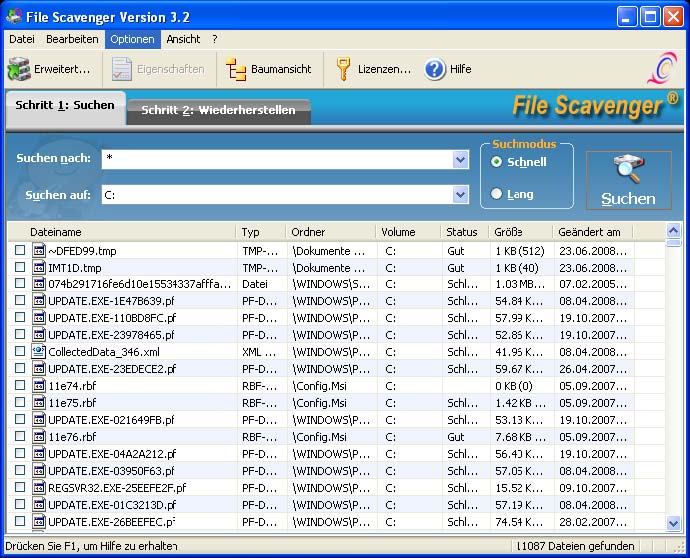690x558 pixels.
Task: Select Lang search mode
Action: [x=496, y=194]
